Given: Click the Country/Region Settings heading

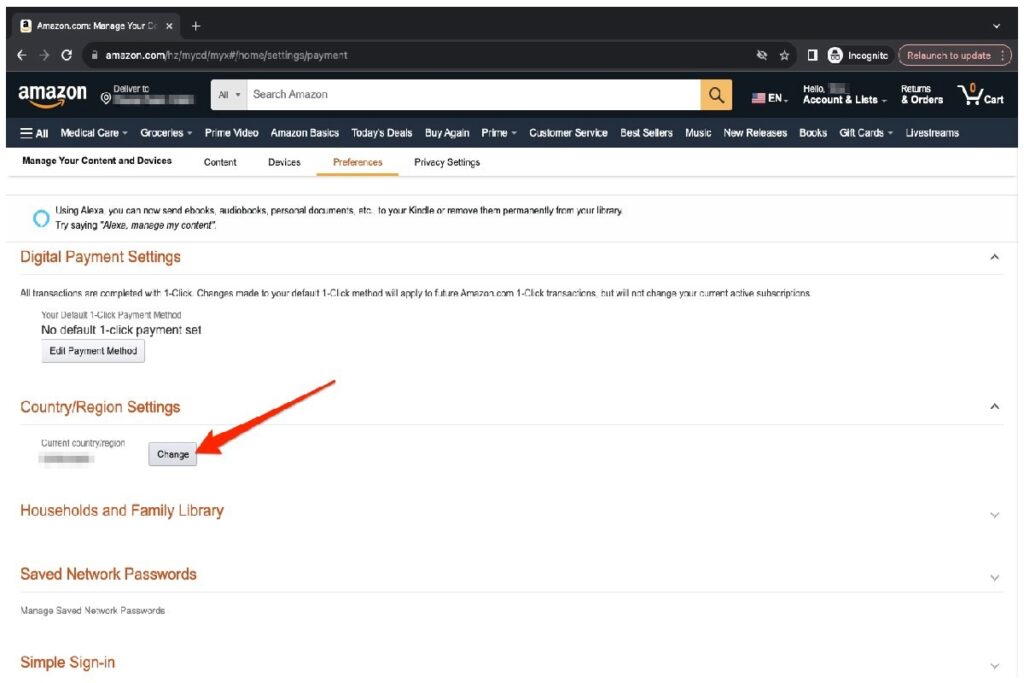Looking at the screenshot, I should (100, 407).
